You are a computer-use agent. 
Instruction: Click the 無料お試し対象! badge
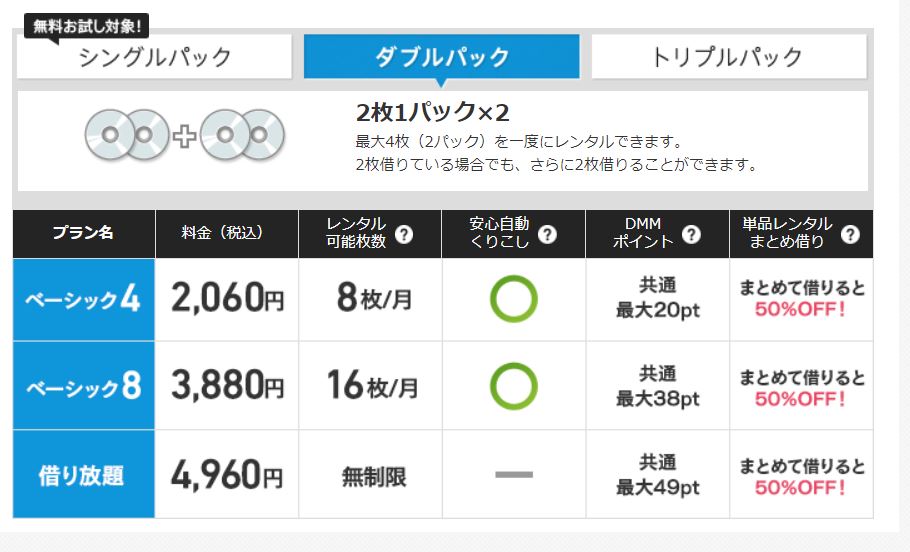pyautogui.click(x=86, y=26)
